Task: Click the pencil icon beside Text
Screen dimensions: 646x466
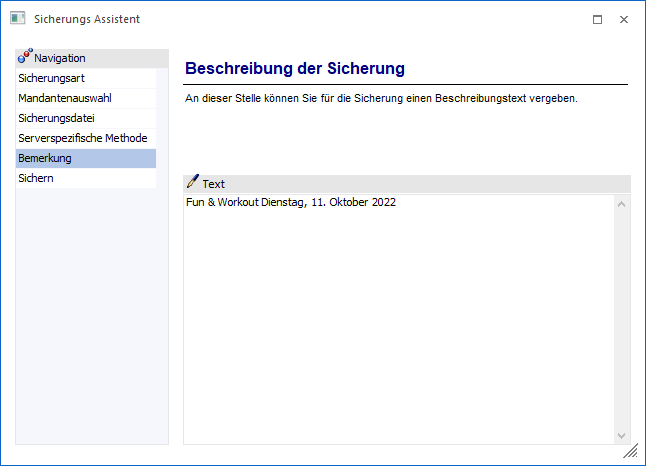Action: [192, 183]
